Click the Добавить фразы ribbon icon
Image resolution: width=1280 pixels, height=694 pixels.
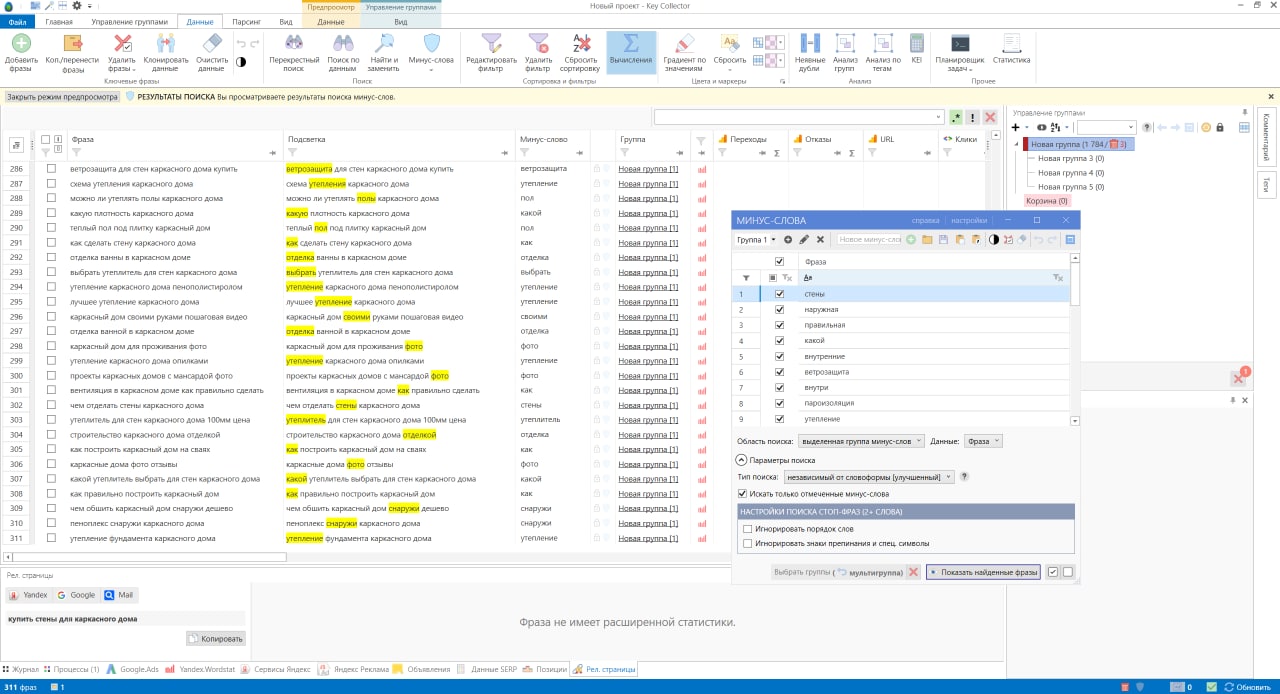coord(21,45)
